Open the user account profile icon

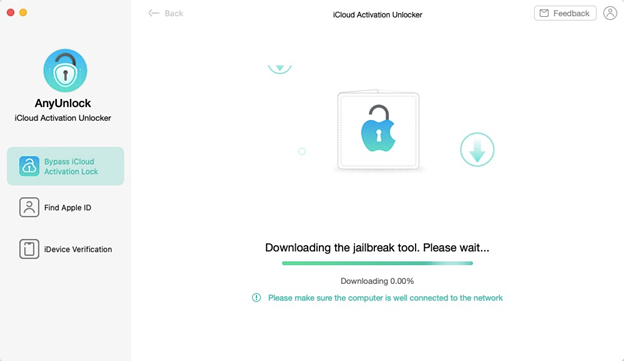click(x=610, y=13)
